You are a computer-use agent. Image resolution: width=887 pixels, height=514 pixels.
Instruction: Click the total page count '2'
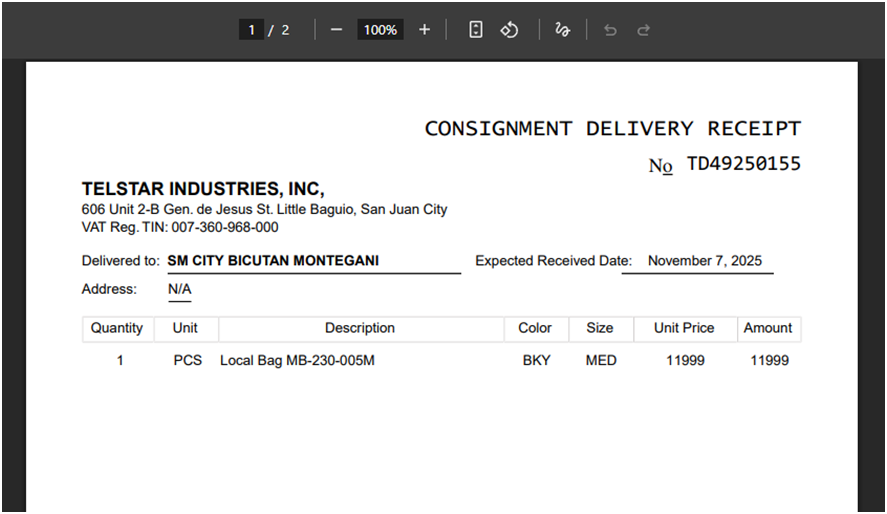tap(285, 30)
